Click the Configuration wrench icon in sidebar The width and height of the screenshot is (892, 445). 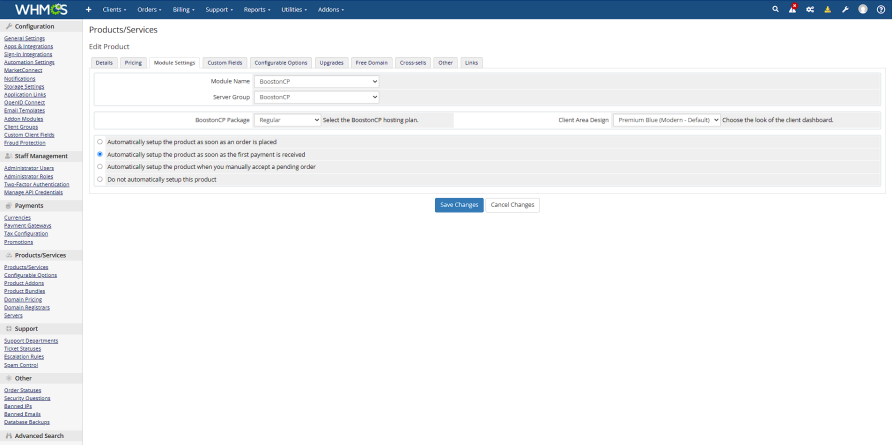tap(9, 26)
